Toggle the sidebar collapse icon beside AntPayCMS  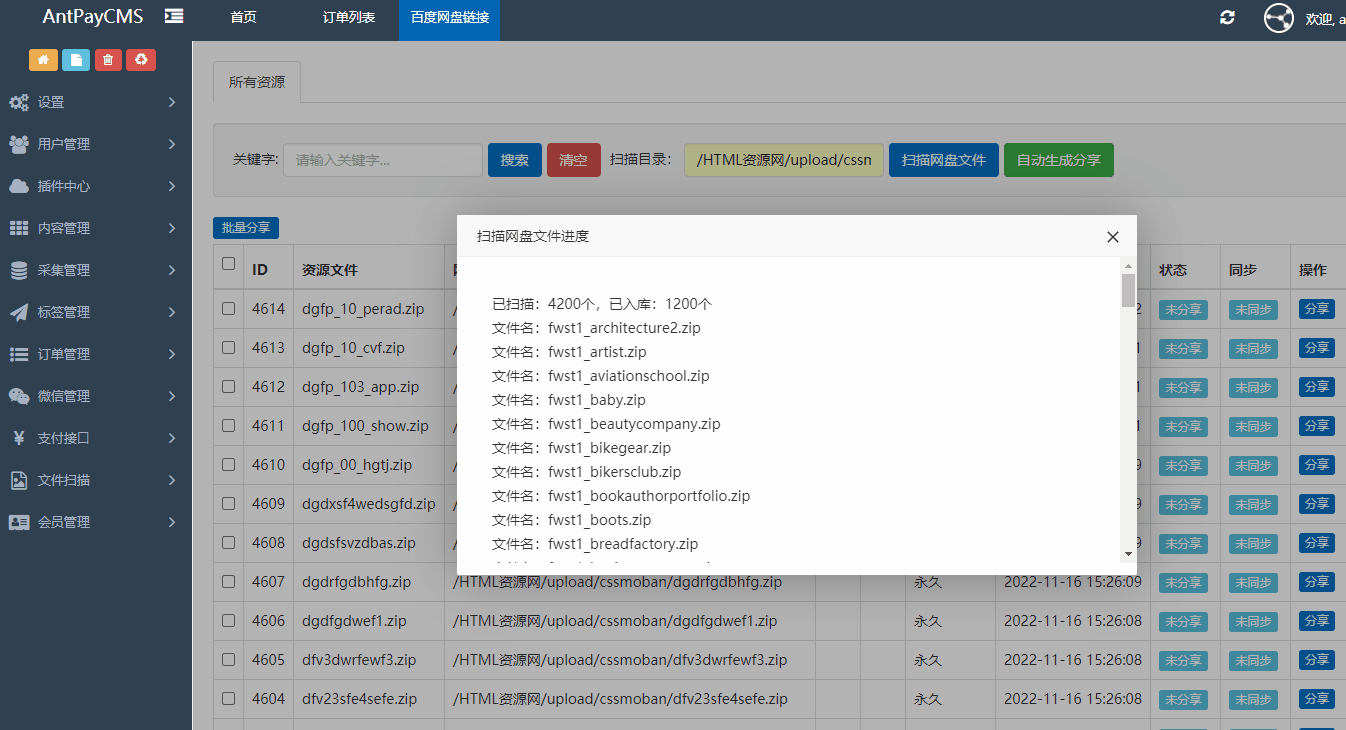pos(175,16)
